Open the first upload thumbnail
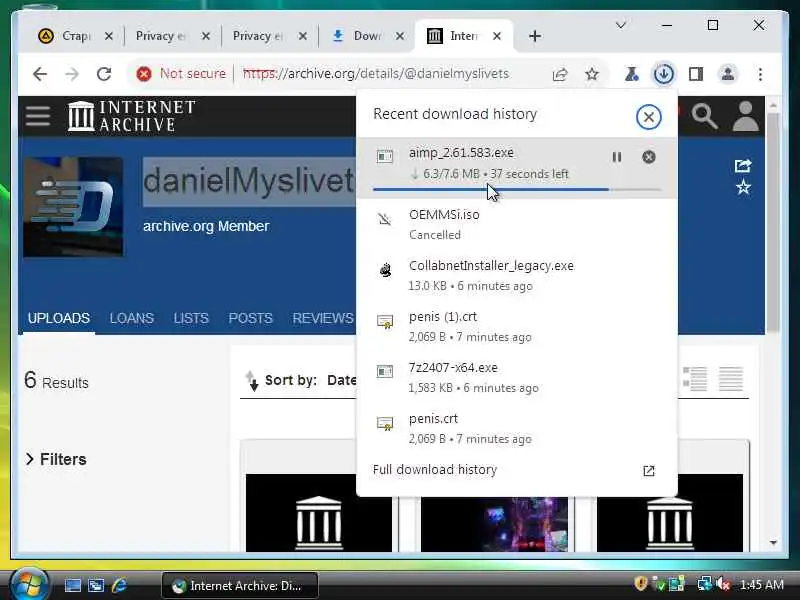The width and height of the screenshot is (800, 600). click(x=319, y=513)
